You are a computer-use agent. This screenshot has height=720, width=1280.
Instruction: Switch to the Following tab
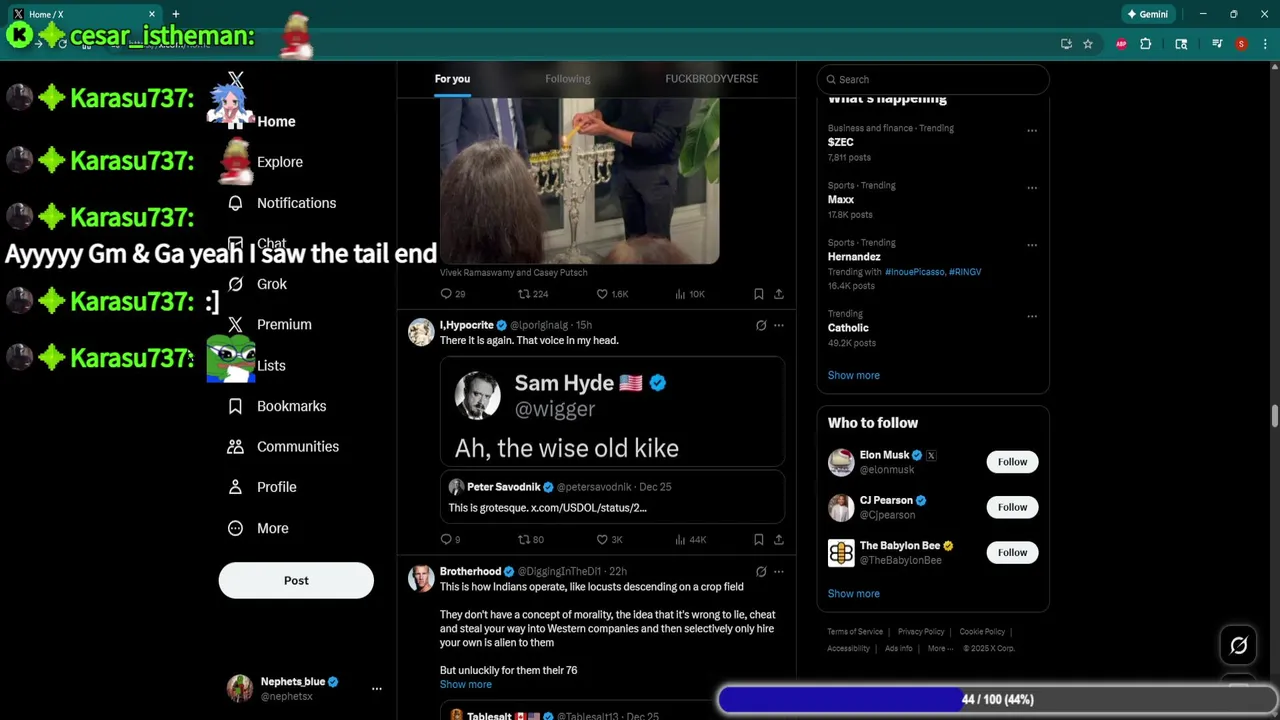[x=567, y=79]
